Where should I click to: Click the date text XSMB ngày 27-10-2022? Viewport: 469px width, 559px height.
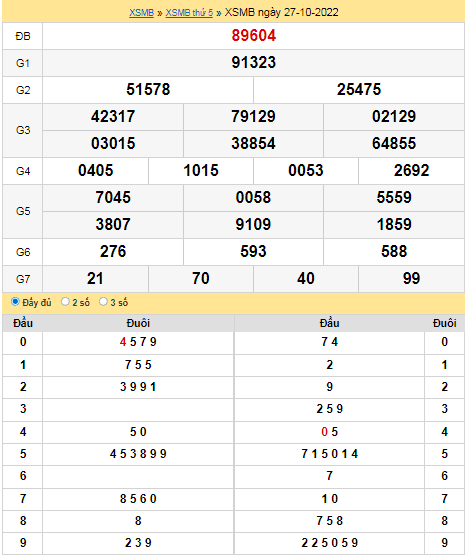[x=282, y=12]
